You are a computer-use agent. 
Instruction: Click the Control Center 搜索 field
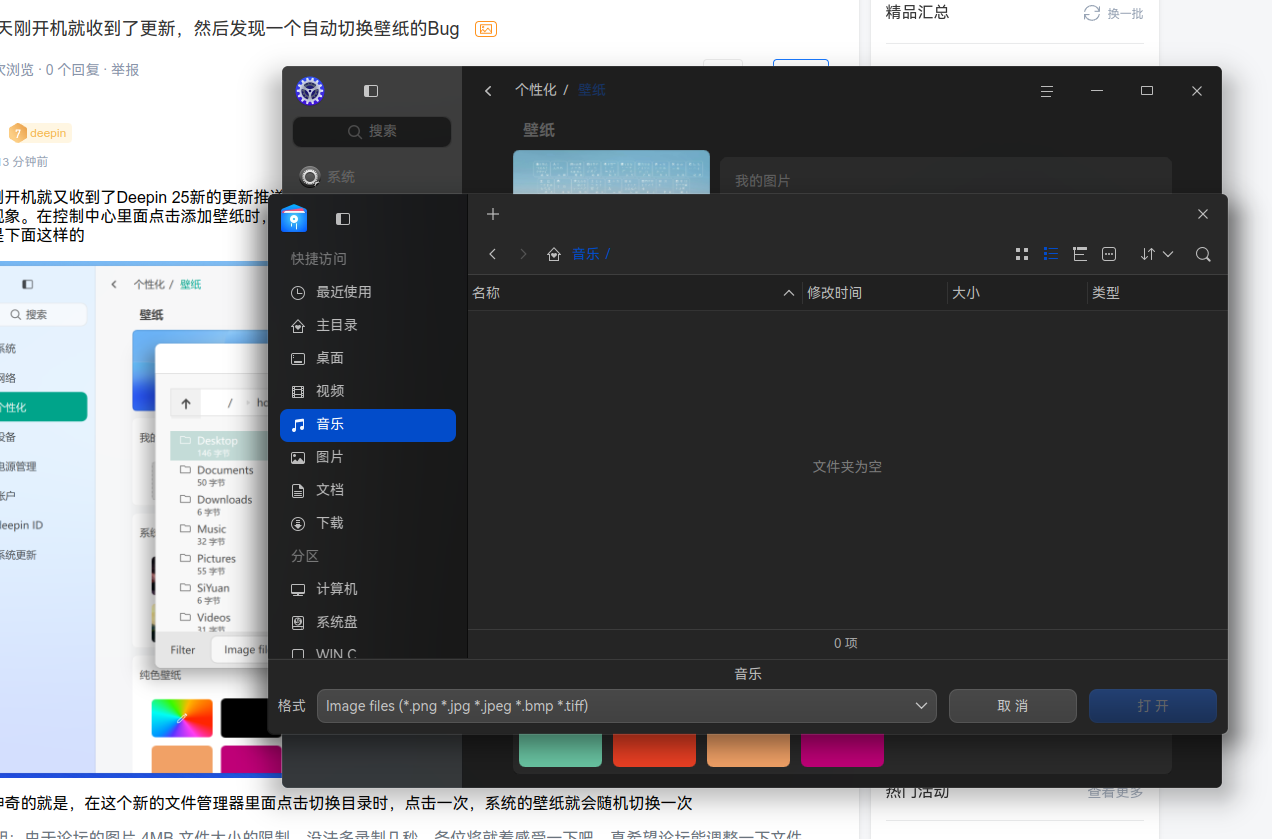tap(372, 131)
